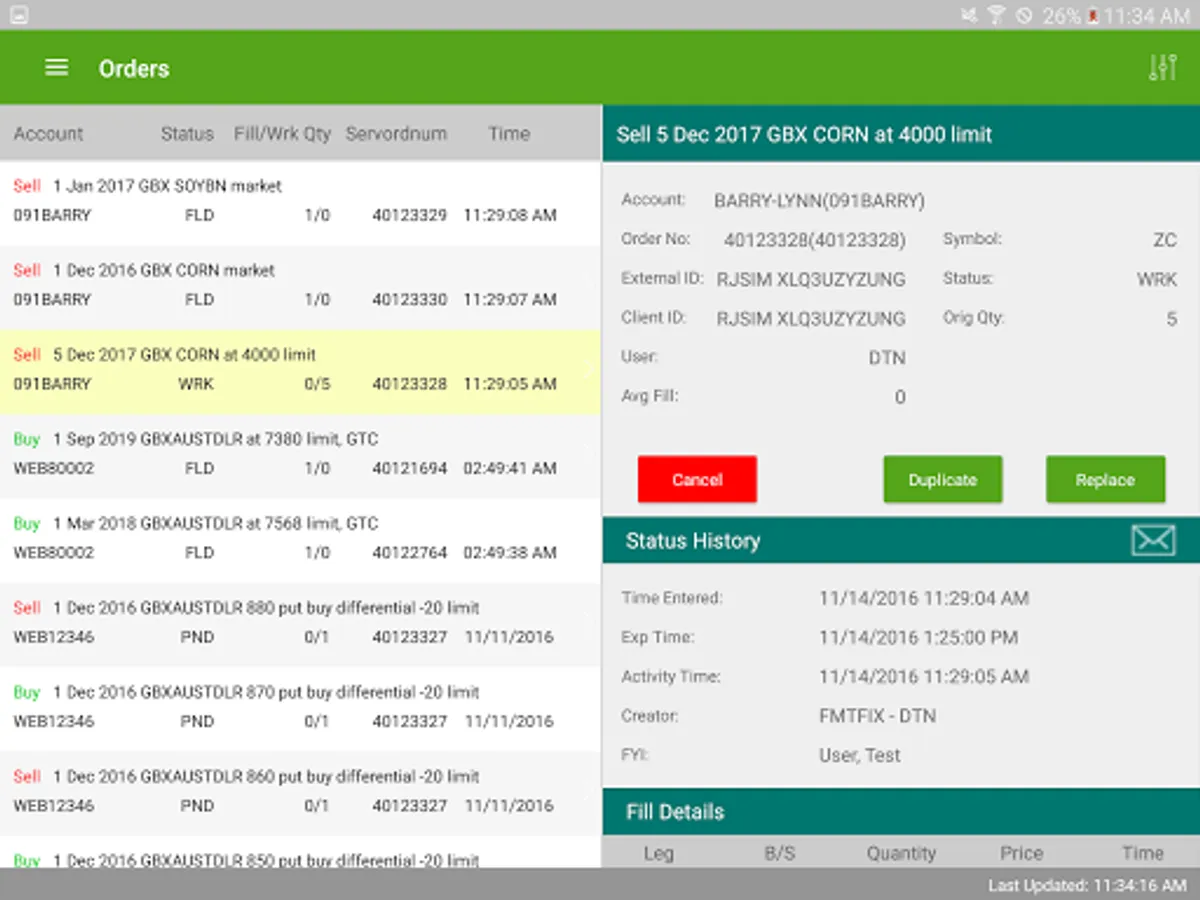The width and height of the screenshot is (1200, 900).
Task: Tap FYI value User, Test
Action: 860,756
